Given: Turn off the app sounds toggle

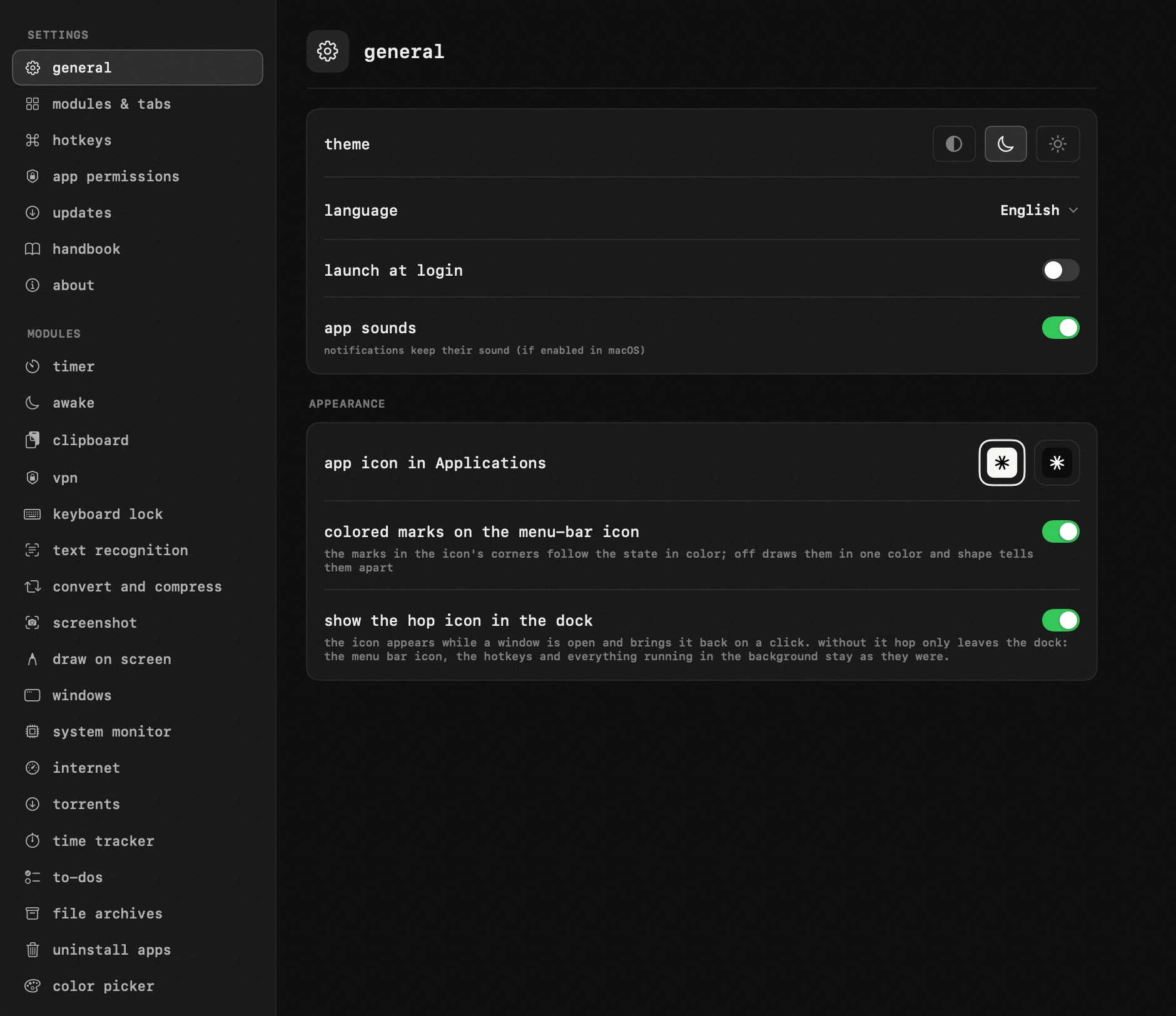Looking at the screenshot, I should pos(1060,328).
